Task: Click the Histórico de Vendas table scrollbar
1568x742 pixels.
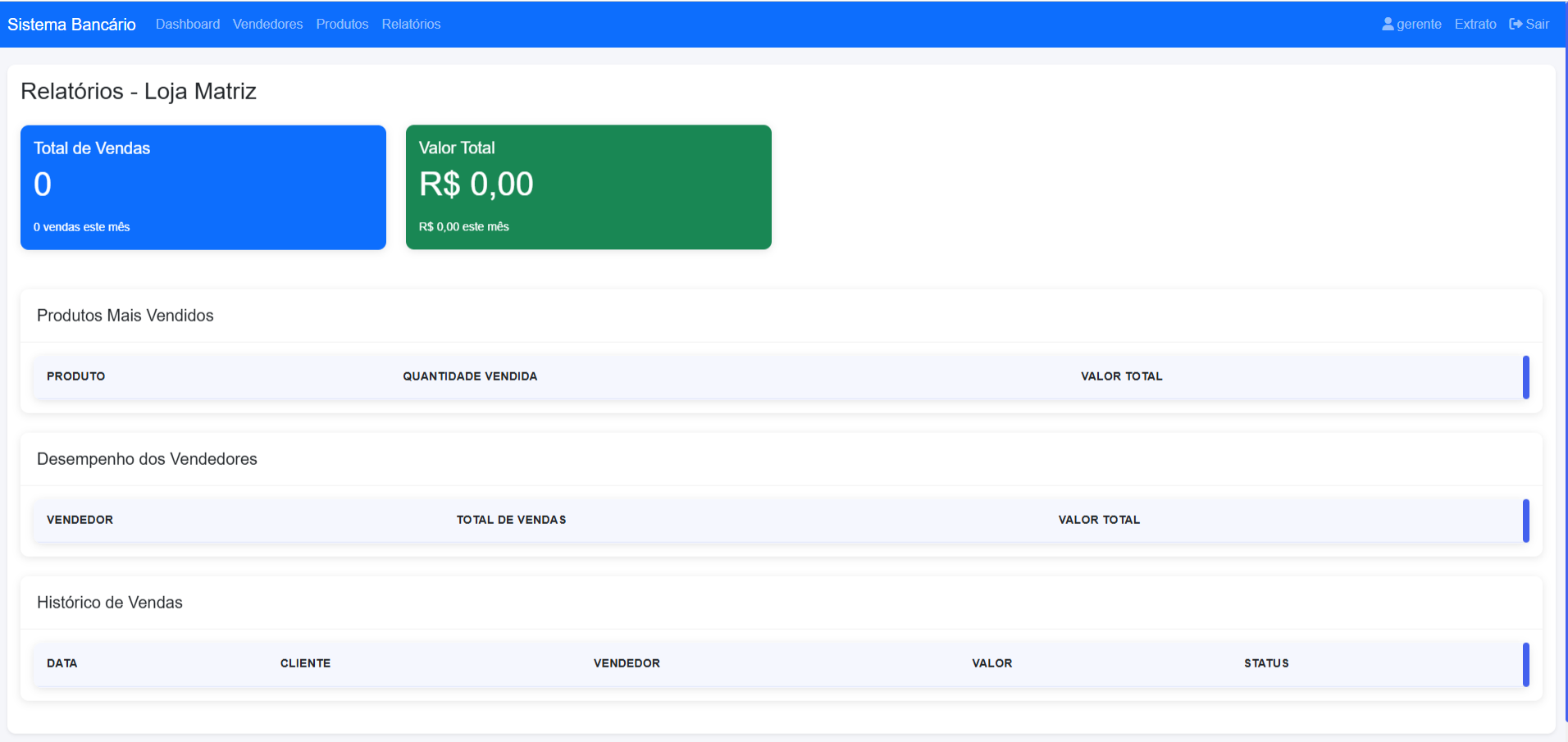Action: (1525, 664)
